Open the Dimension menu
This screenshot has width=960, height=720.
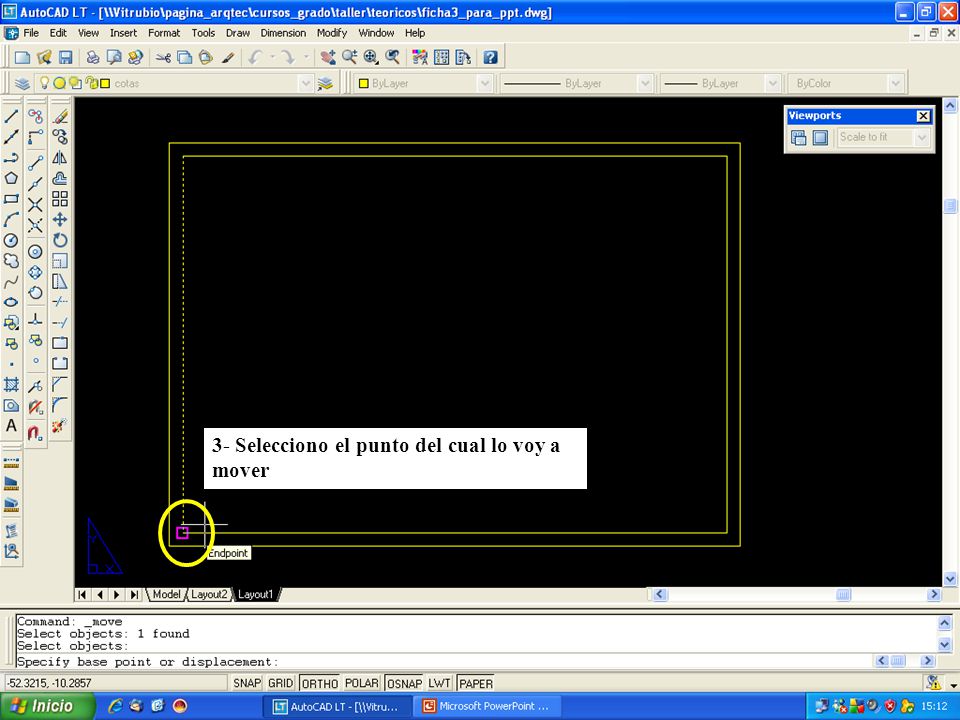pos(283,33)
